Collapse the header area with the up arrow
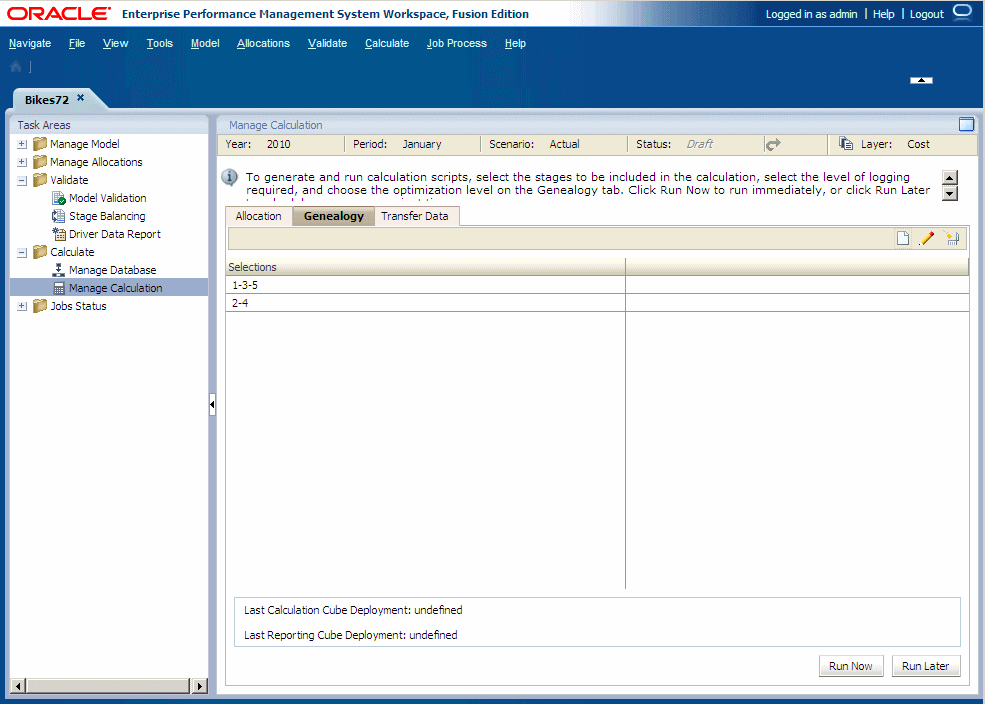985x704 pixels. pyautogui.click(x=921, y=80)
